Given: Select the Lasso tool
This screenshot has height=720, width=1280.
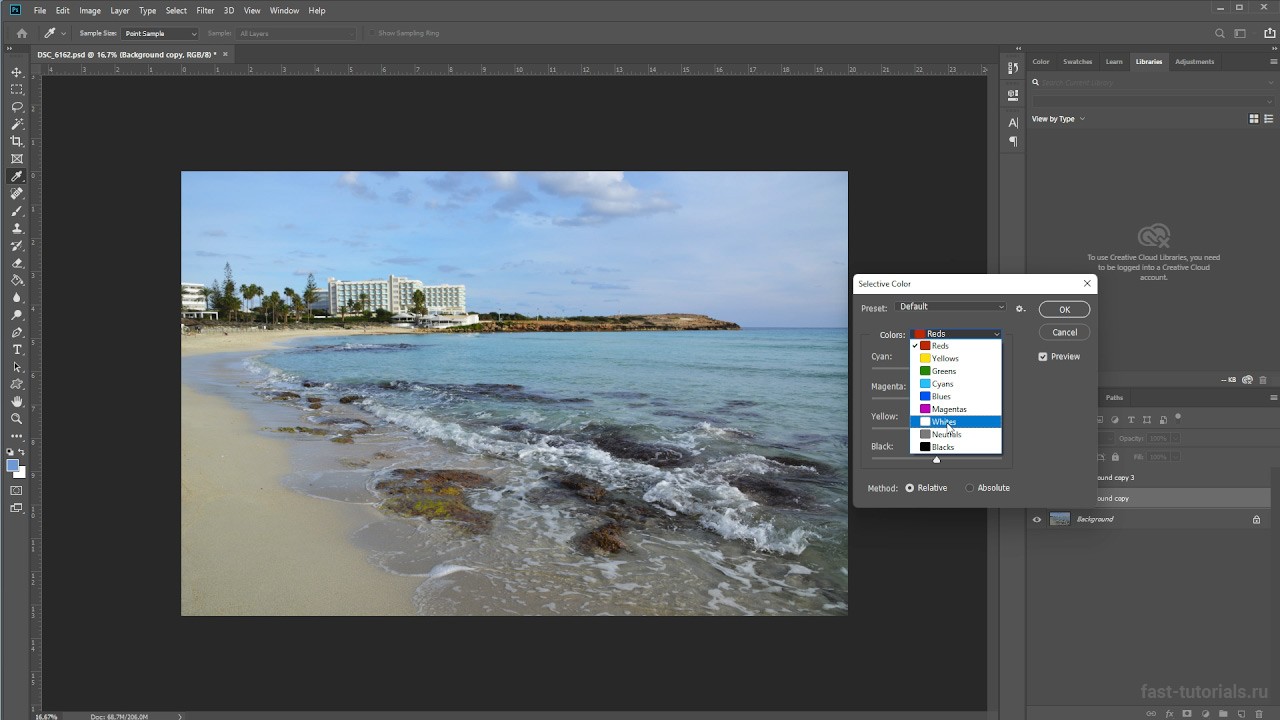Looking at the screenshot, I should tap(17, 107).
